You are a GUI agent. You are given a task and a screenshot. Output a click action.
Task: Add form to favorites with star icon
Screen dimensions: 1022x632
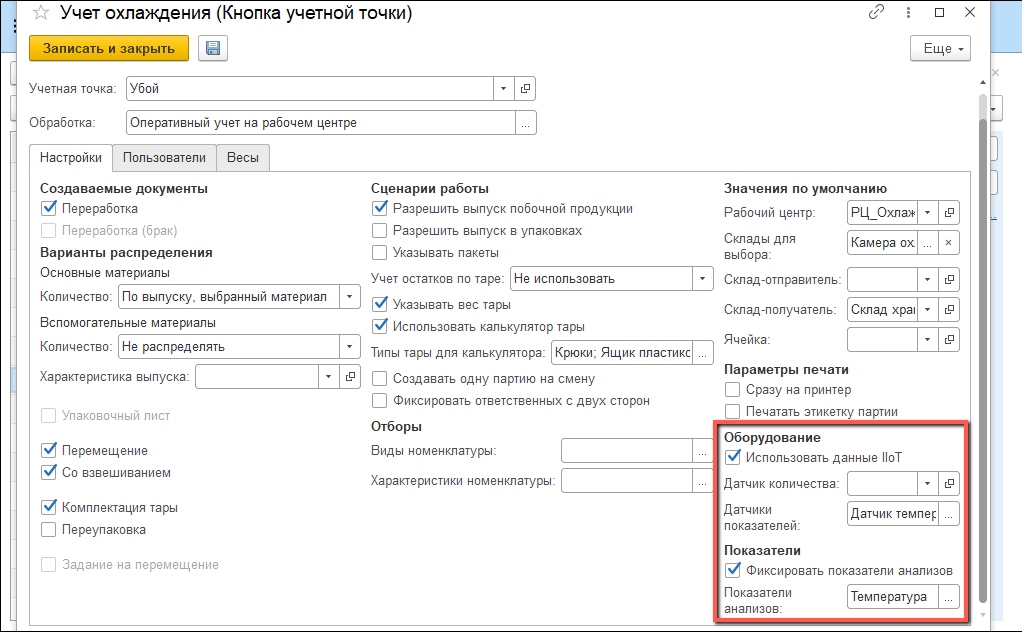[41, 13]
